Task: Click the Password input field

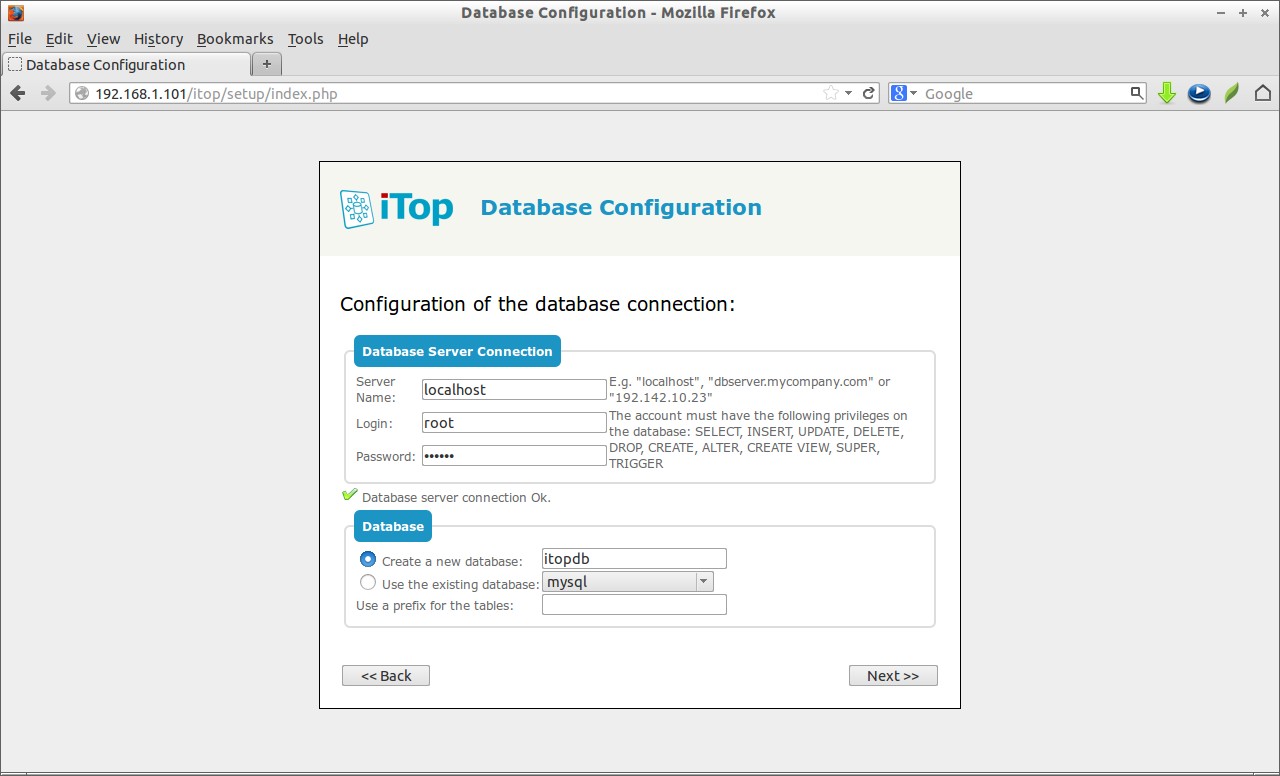Action: [514, 456]
